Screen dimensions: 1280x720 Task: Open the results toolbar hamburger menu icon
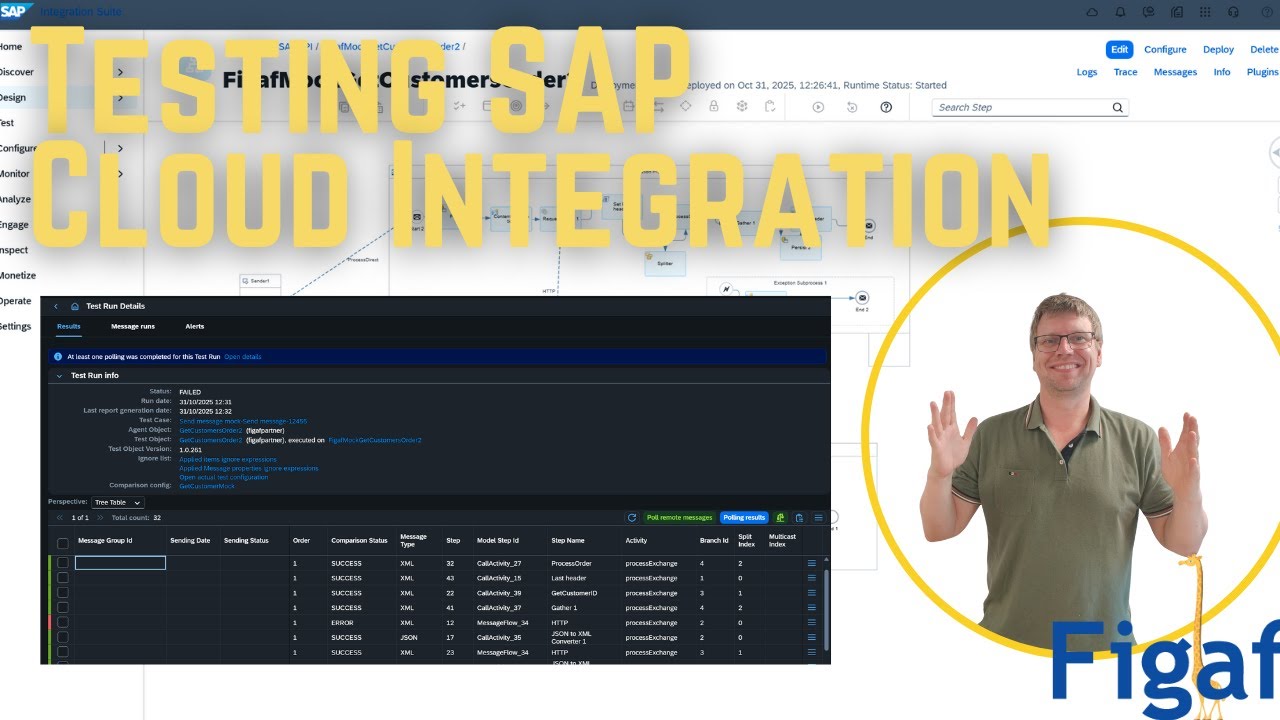(x=818, y=517)
